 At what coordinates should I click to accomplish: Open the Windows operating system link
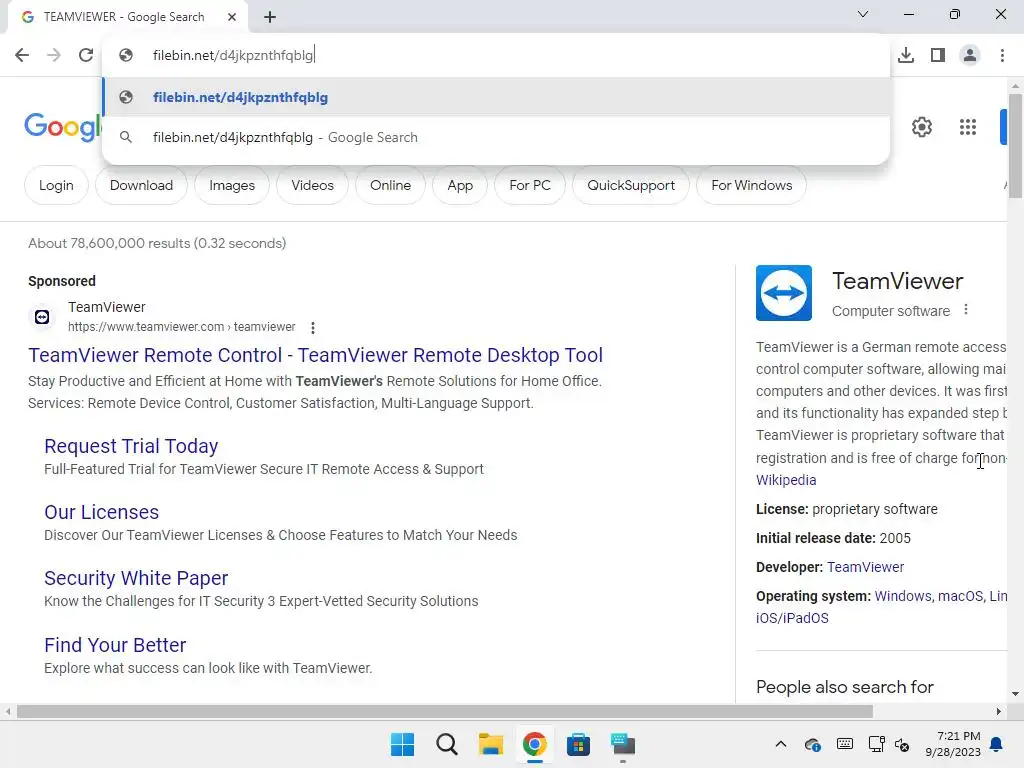click(x=902, y=596)
